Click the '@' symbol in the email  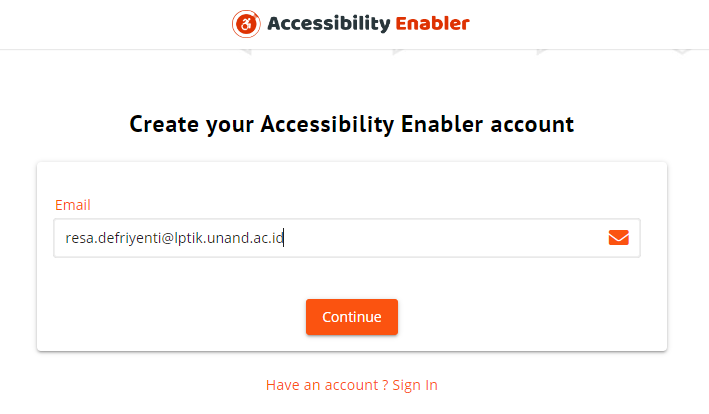[167, 238]
